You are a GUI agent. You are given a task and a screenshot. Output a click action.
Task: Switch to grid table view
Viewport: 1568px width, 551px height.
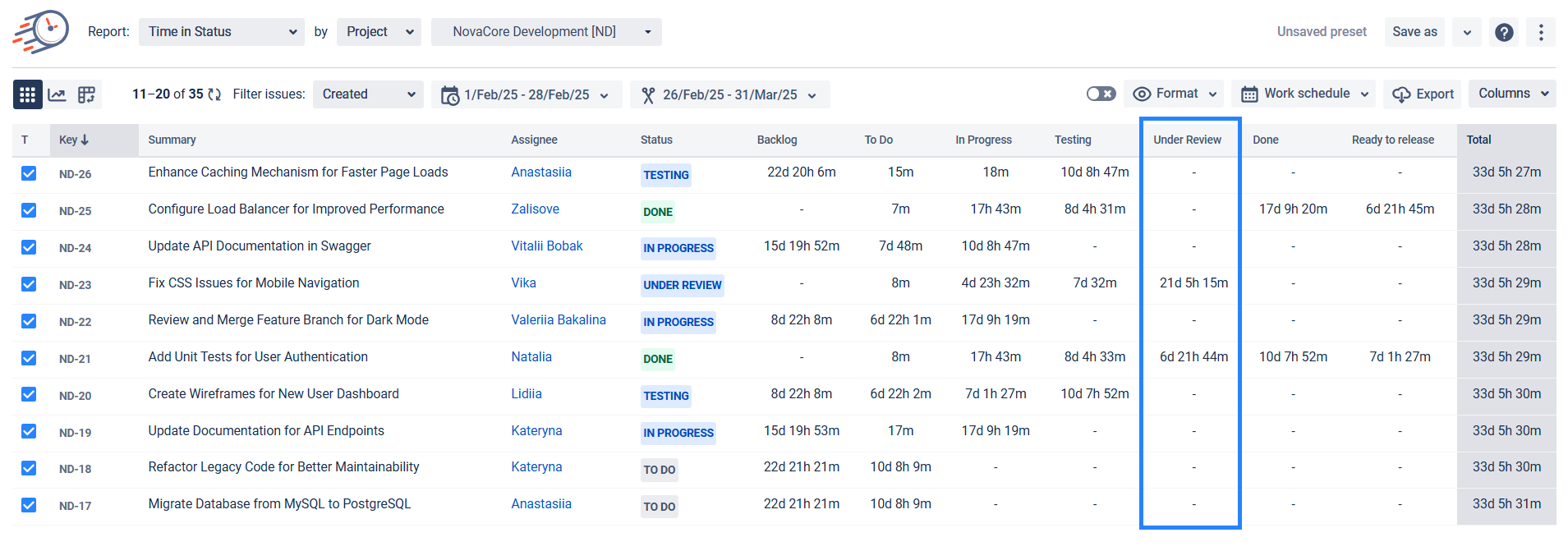pos(27,94)
